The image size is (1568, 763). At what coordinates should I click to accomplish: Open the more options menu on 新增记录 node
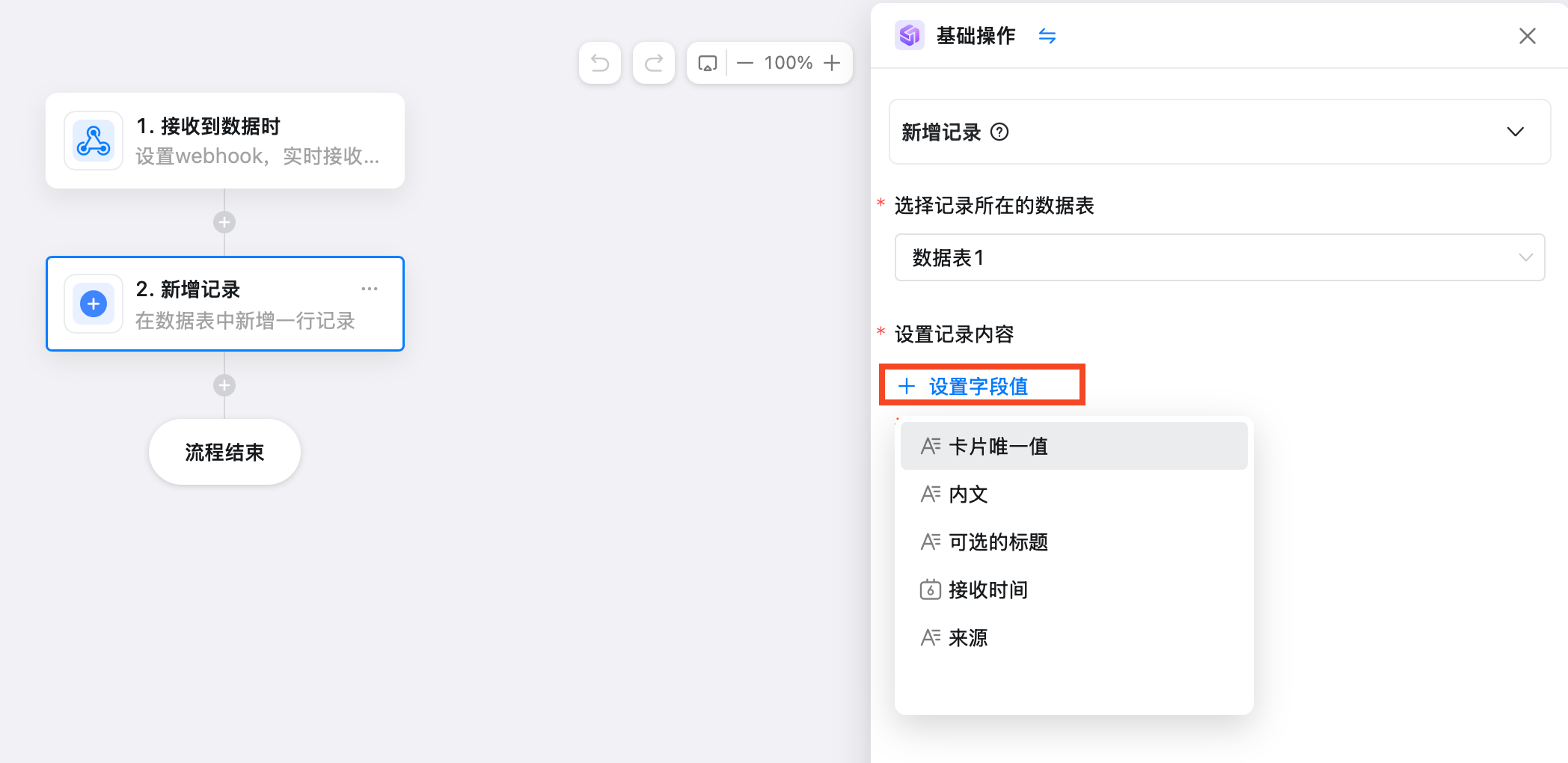point(369,289)
